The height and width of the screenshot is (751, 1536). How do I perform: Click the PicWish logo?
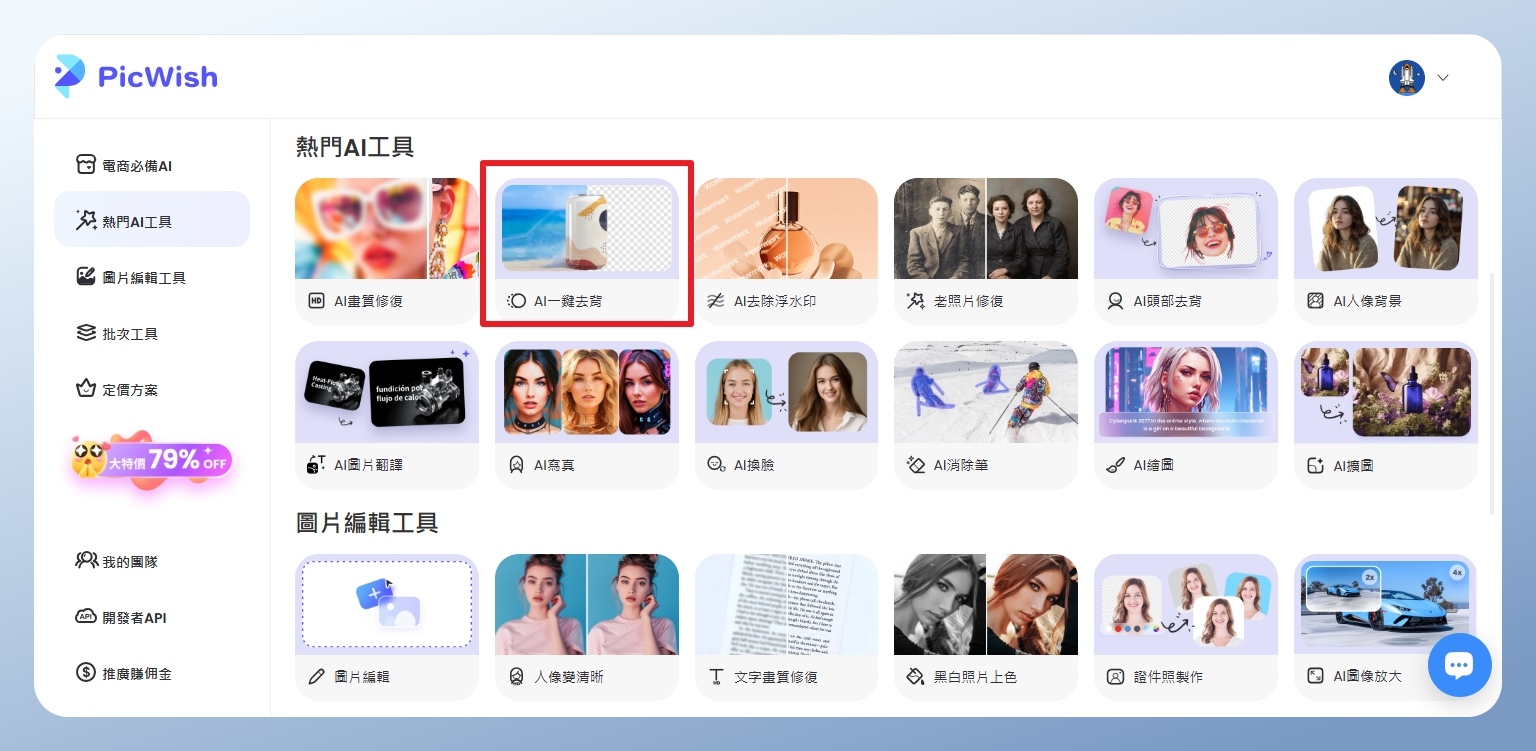[x=136, y=77]
